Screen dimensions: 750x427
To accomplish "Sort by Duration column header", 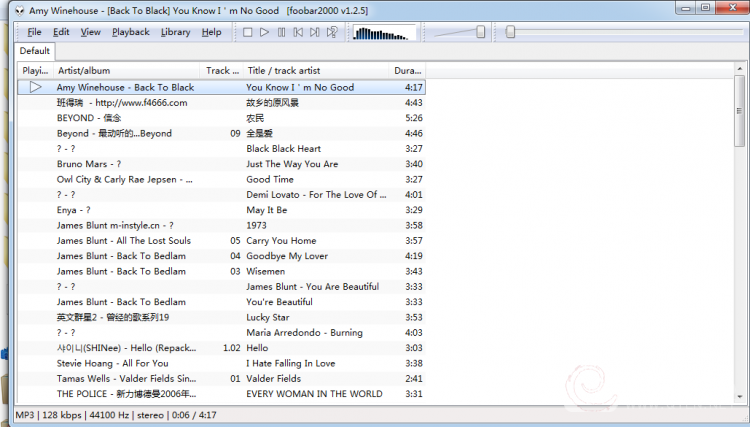I will click(x=407, y=70).
